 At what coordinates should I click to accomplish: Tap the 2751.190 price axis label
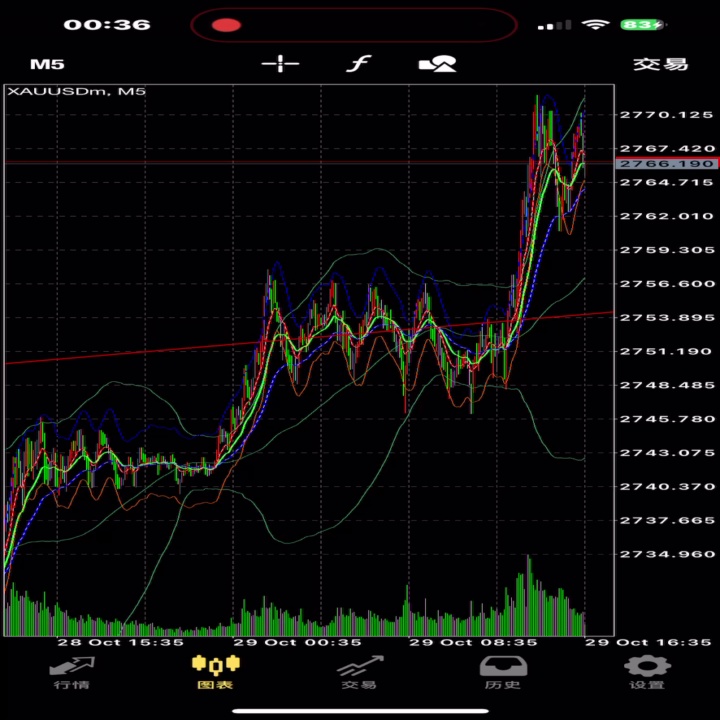click(x=667, y=352)
